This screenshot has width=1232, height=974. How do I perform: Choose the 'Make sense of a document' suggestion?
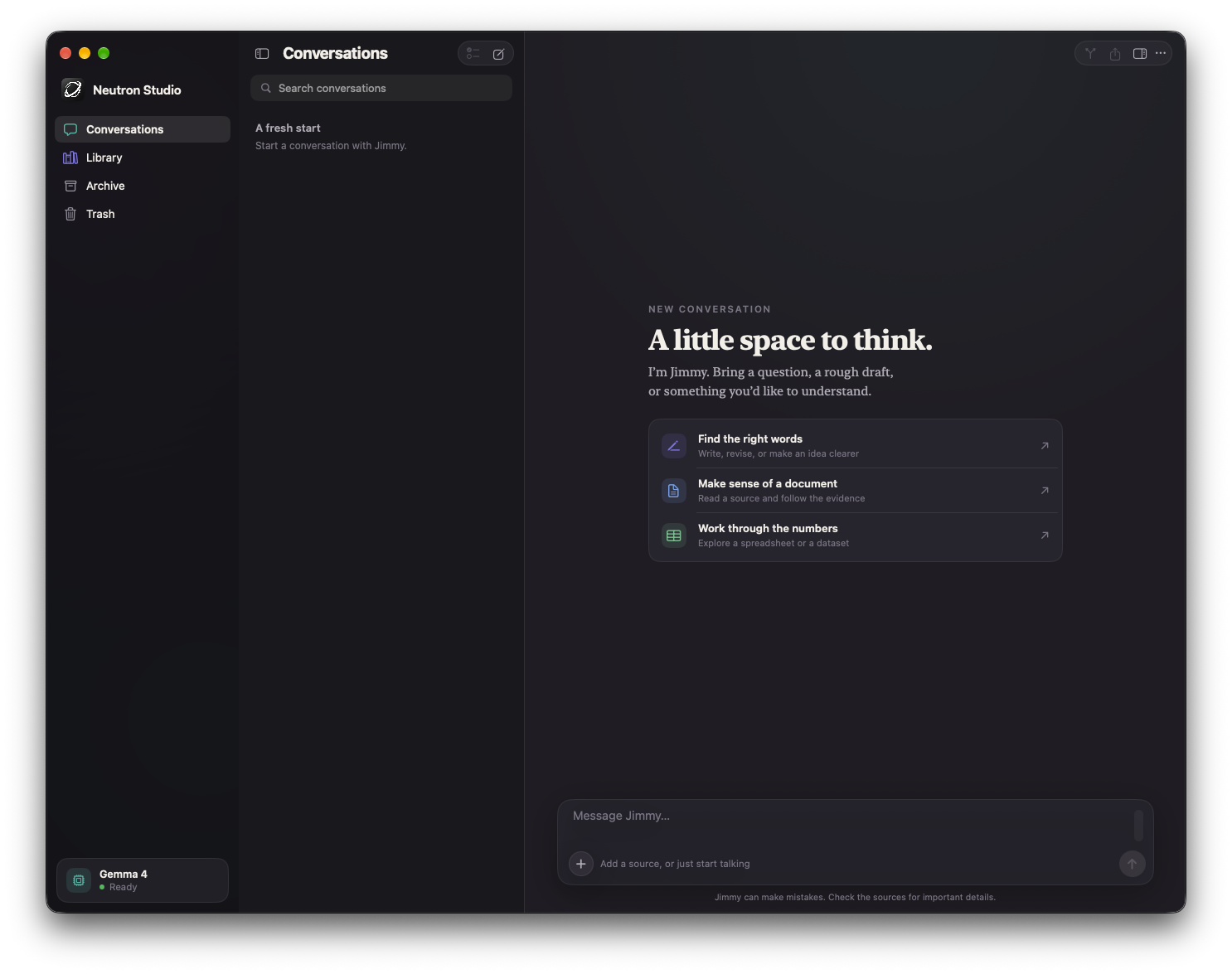856,491
